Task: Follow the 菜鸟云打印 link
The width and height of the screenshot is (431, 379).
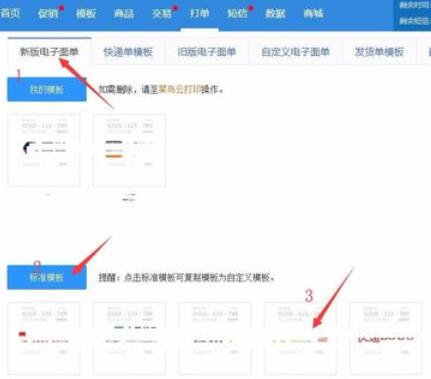Action: (180, 89)
